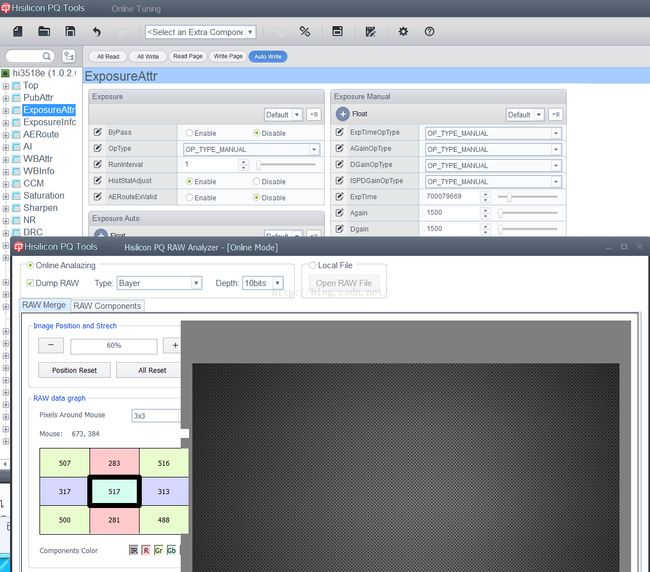Viewport: 650px width, 572px height.
Task: Open the ISPDGainOpType dropdown
Action: (x=493, y=182)
